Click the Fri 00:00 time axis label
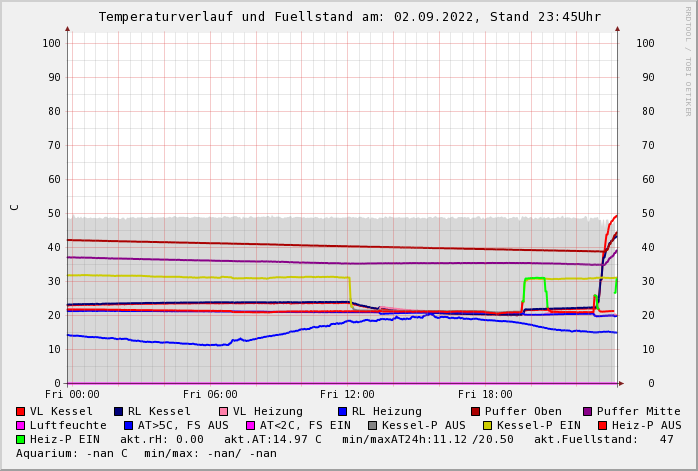Viewport: 698px width, 471px height. [x=72, y=394]
